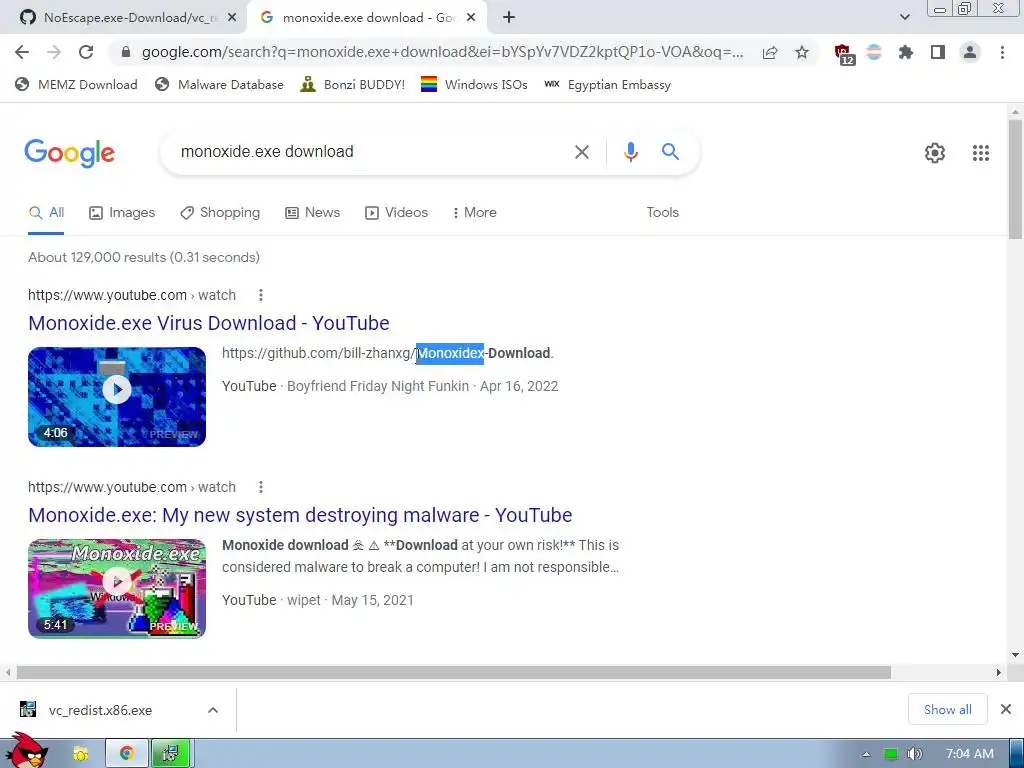This screenshot has height=768, width=1024.
Task: Open a new browser tab
Action: point(509,18)
